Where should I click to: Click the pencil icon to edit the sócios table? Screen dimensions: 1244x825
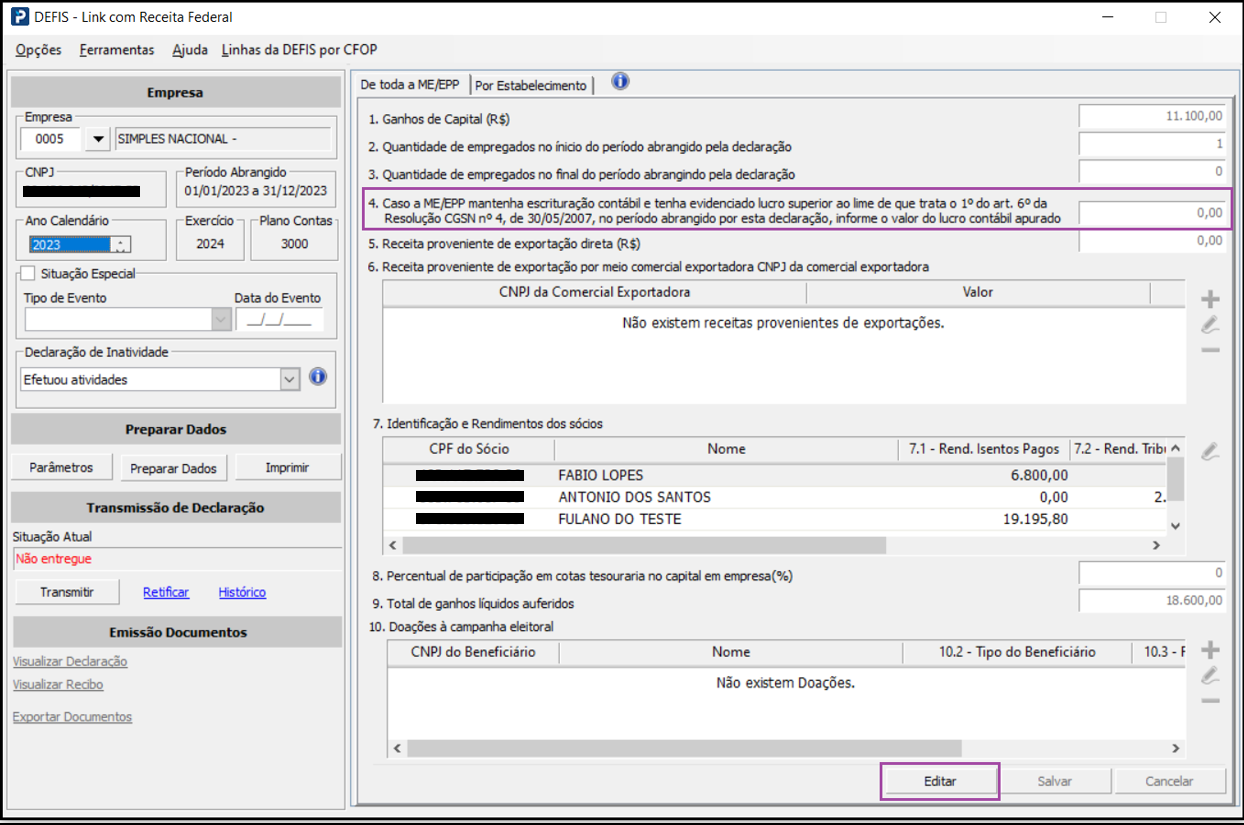tap(1210, 451)
